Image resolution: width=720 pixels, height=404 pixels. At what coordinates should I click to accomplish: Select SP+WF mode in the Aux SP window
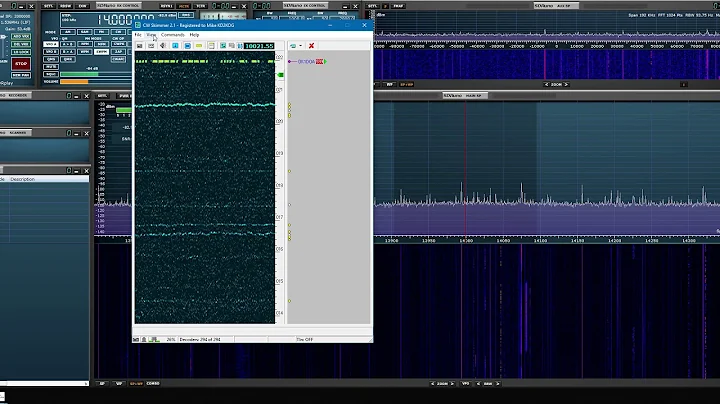pos(406,84)
